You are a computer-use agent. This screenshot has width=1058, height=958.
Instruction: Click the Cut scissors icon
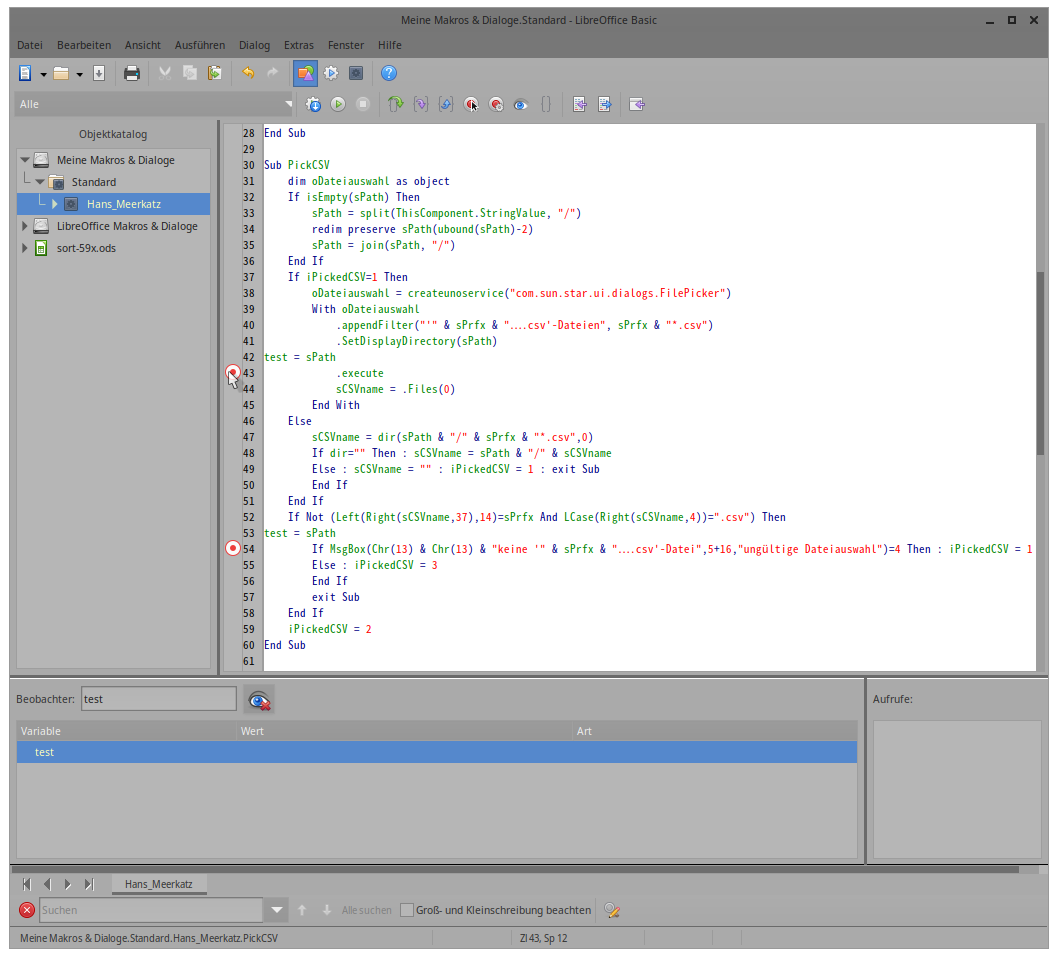[165, 74]
